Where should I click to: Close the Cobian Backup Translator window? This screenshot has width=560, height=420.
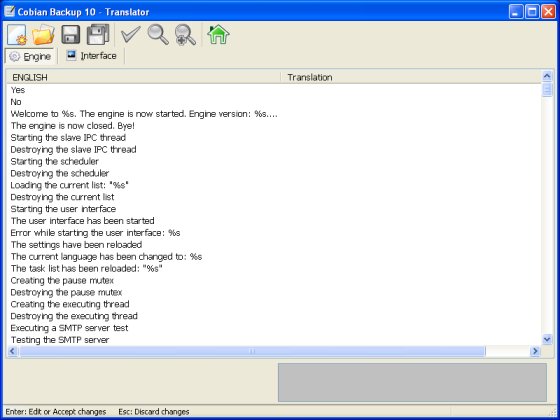pos(548,12)
